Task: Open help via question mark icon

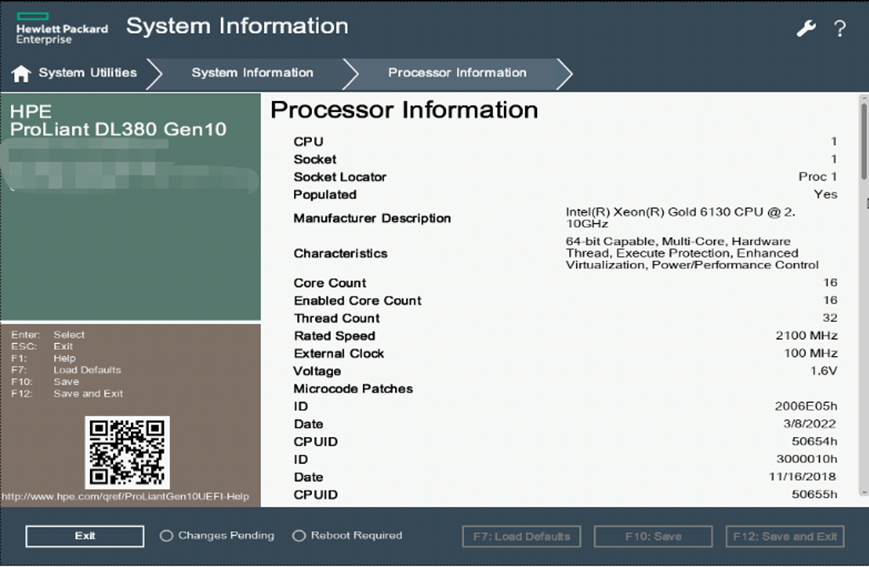Action: tap(840, 28)
